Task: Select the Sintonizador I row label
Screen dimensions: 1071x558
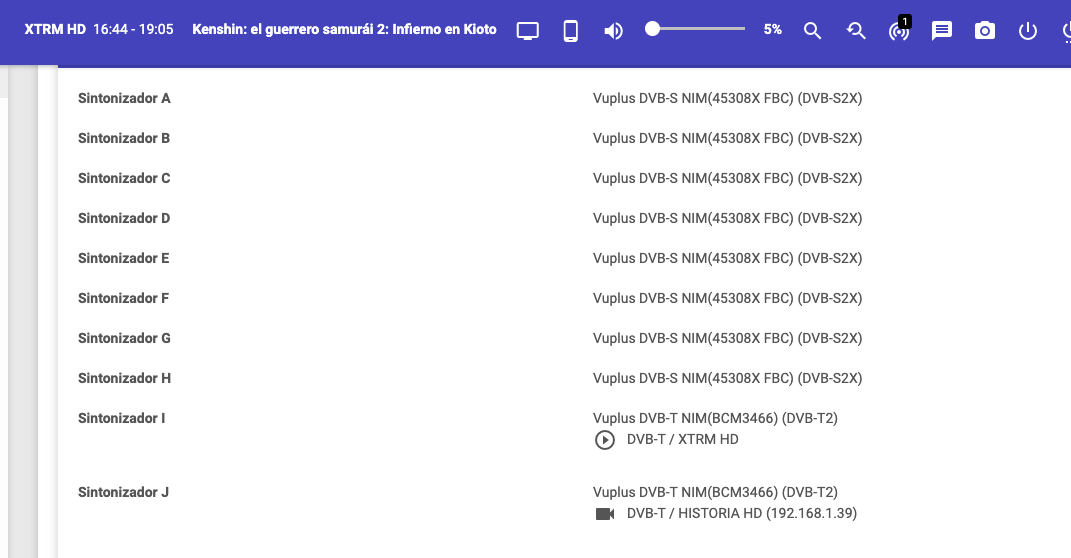Action: coord(121,418)
